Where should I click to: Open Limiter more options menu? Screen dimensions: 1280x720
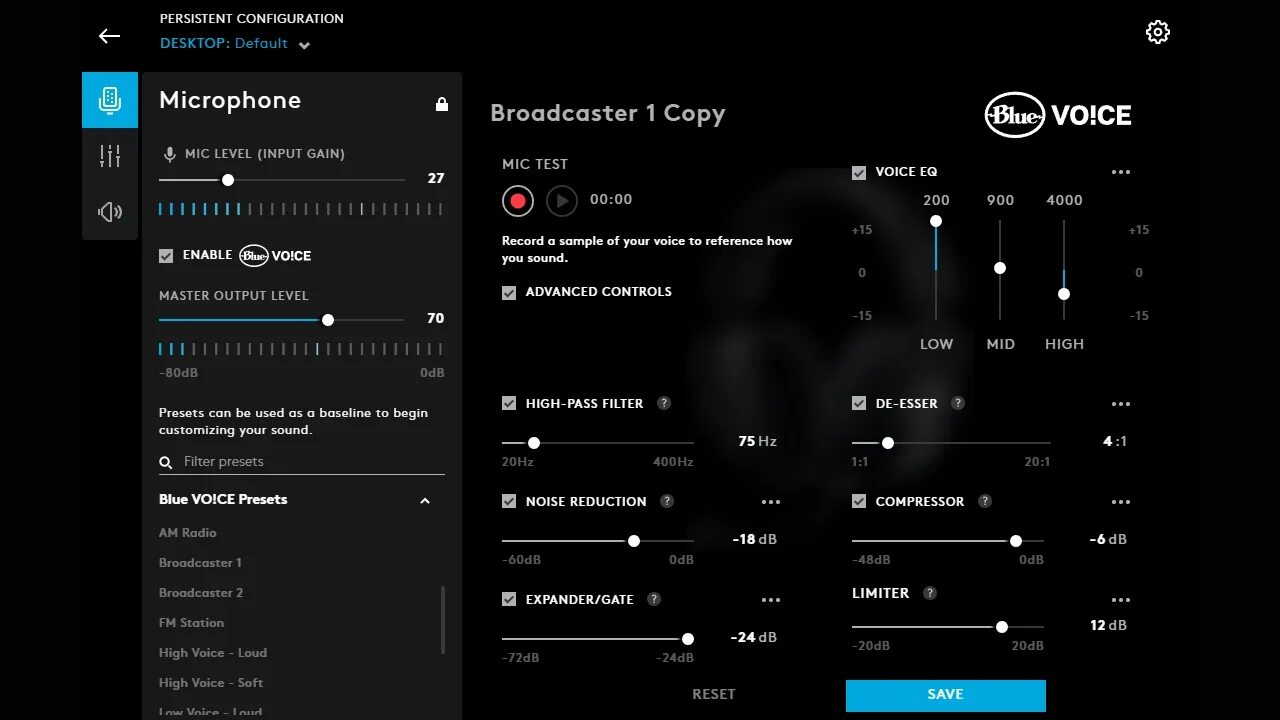click(x=1121, y=600)
